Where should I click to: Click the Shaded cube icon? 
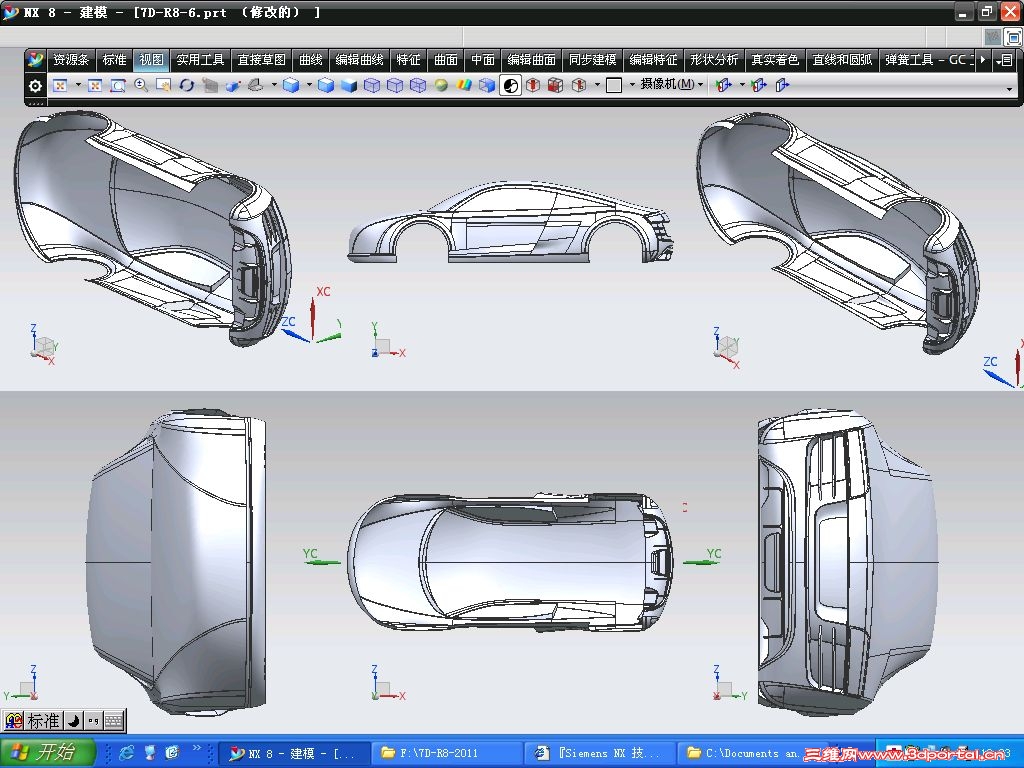[x=326, y=86]
